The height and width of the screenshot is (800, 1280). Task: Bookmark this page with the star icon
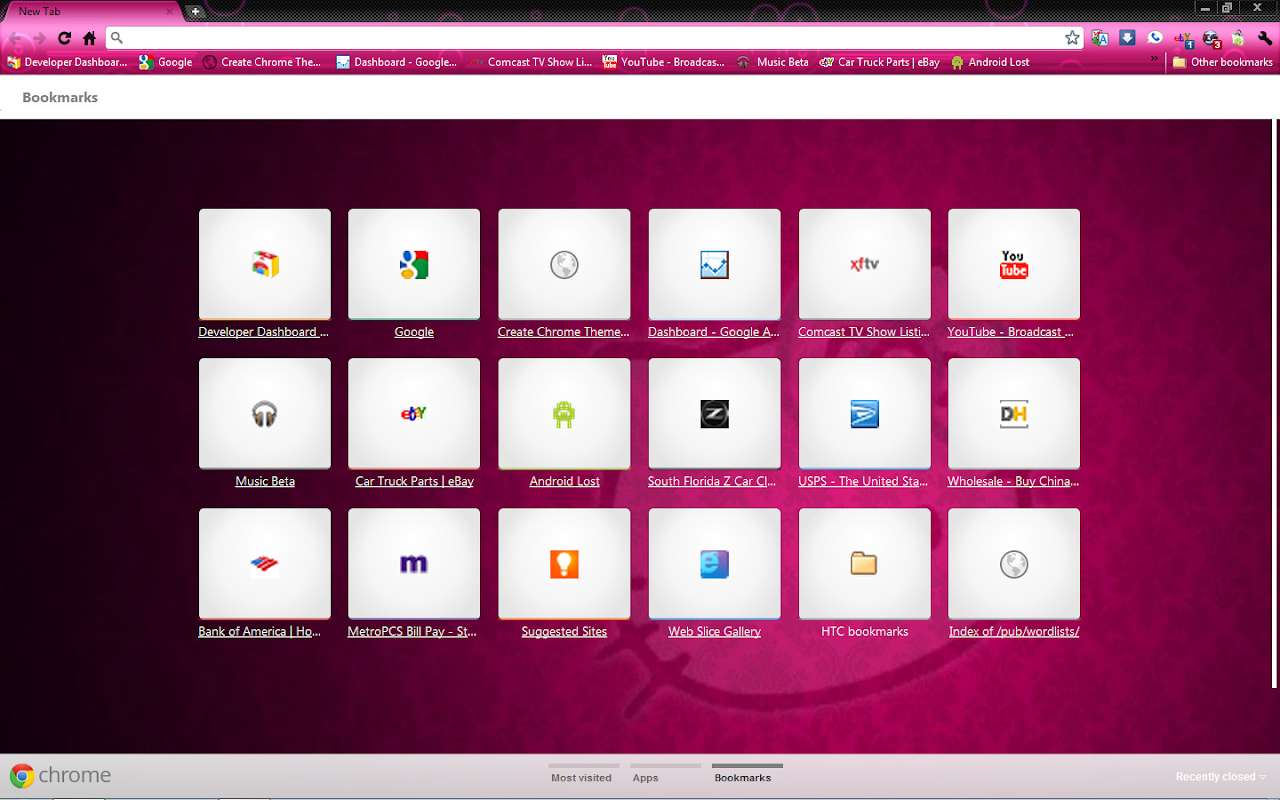pyautogui.click(x=1072, y=38)
